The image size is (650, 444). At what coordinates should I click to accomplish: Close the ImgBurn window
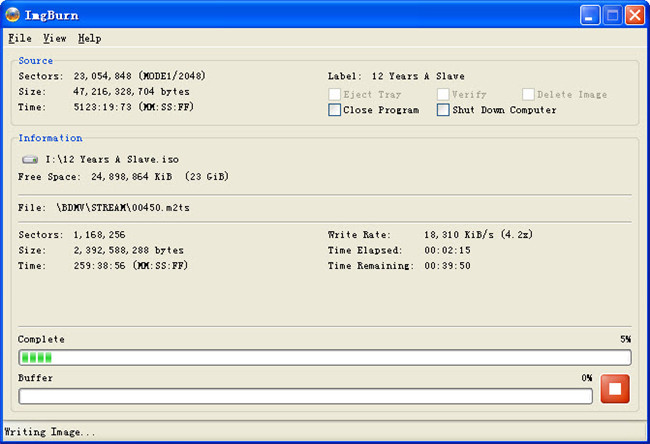635,14
